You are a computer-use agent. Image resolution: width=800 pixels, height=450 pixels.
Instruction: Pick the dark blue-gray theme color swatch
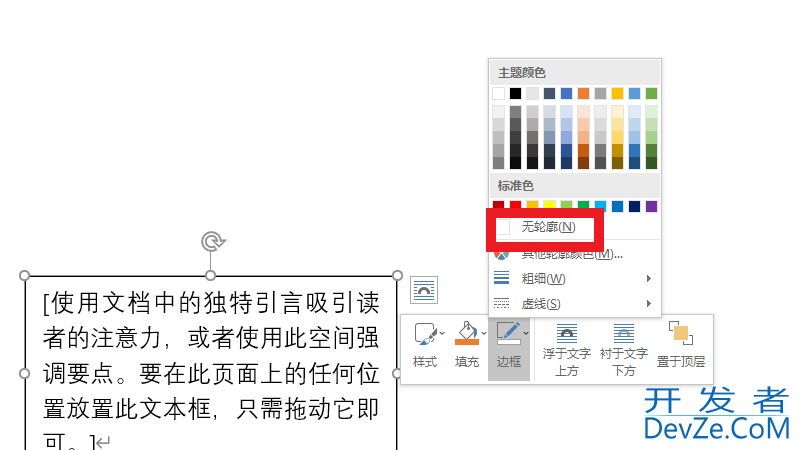coord(549,93)
